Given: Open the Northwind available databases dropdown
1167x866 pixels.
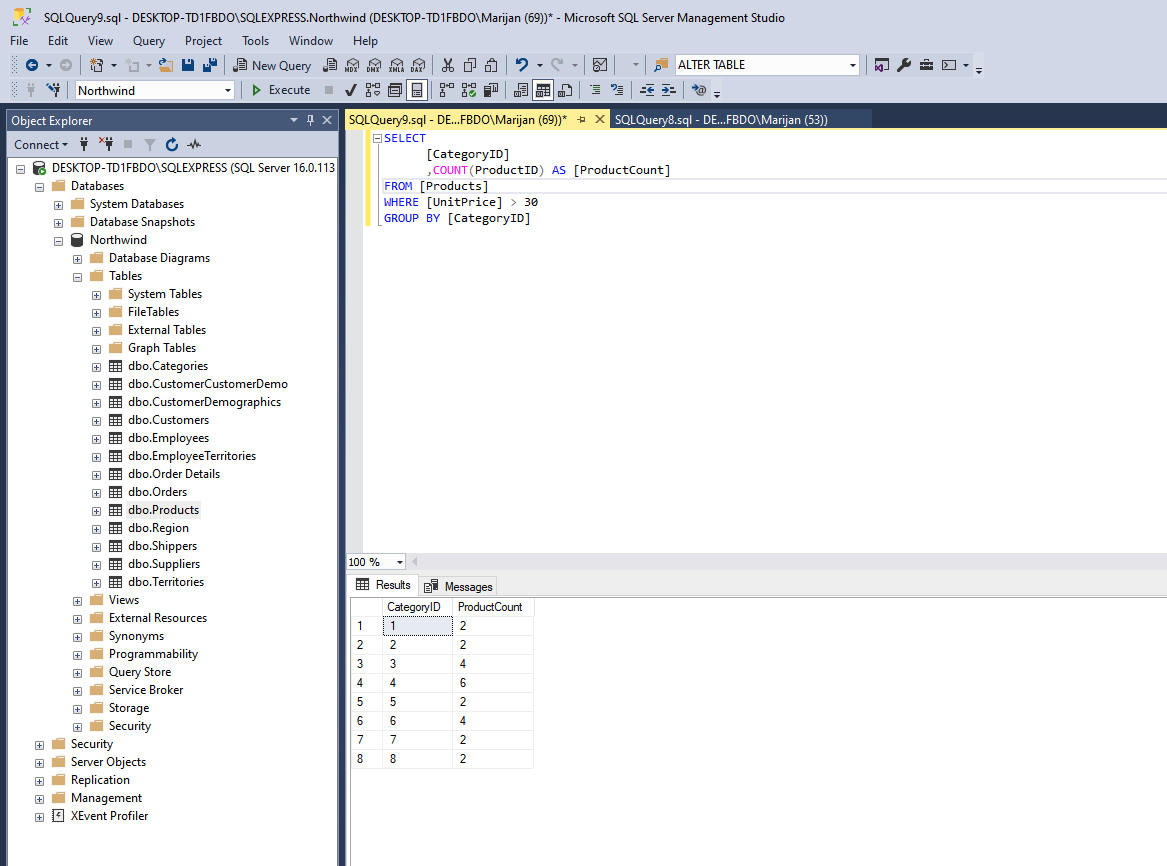Looking at the screenshot, I should [228, 91].
